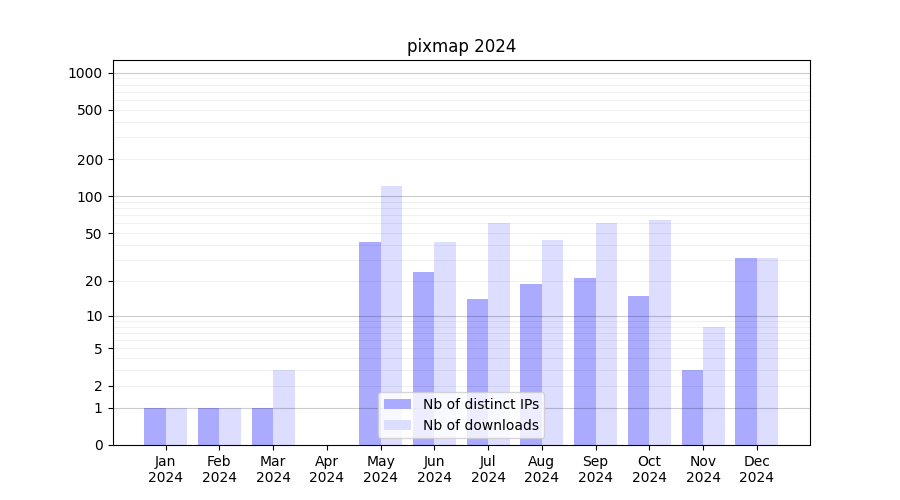
Task: Click the 200 y-axis tick label
Action: click(91, 160)
